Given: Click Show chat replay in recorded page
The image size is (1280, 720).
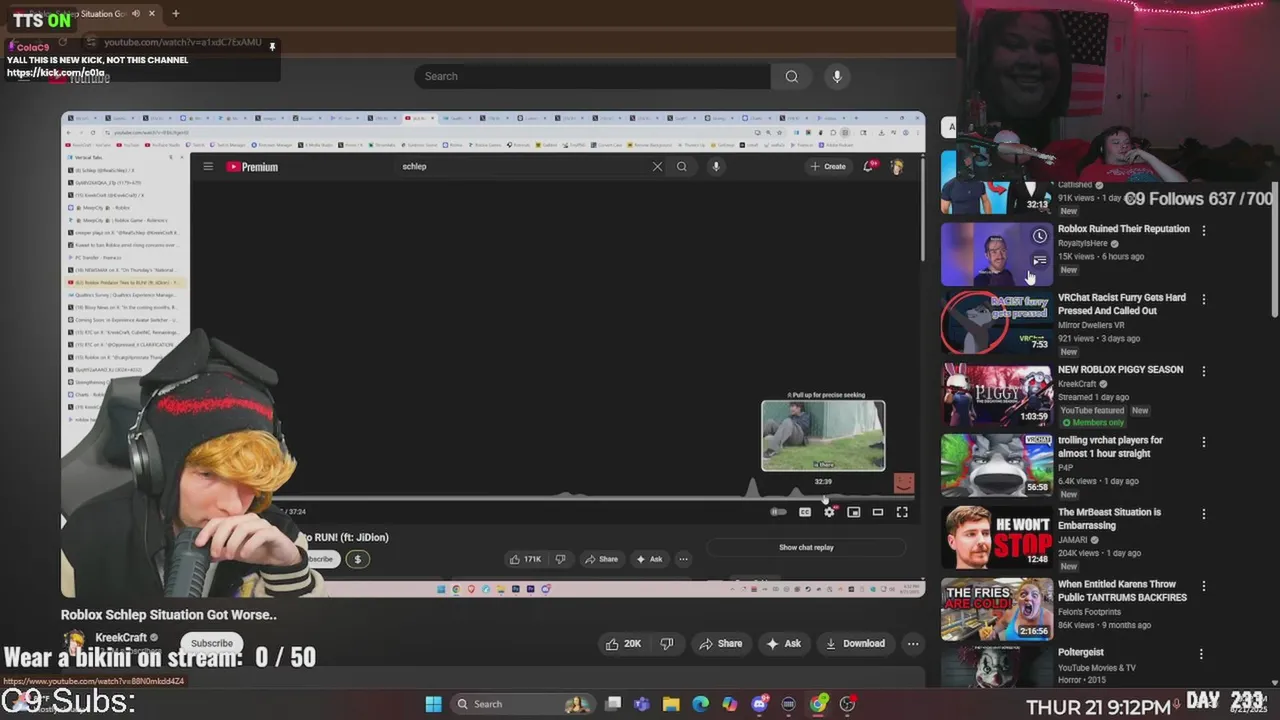Looking at the screenshot, I should (806, 547).
